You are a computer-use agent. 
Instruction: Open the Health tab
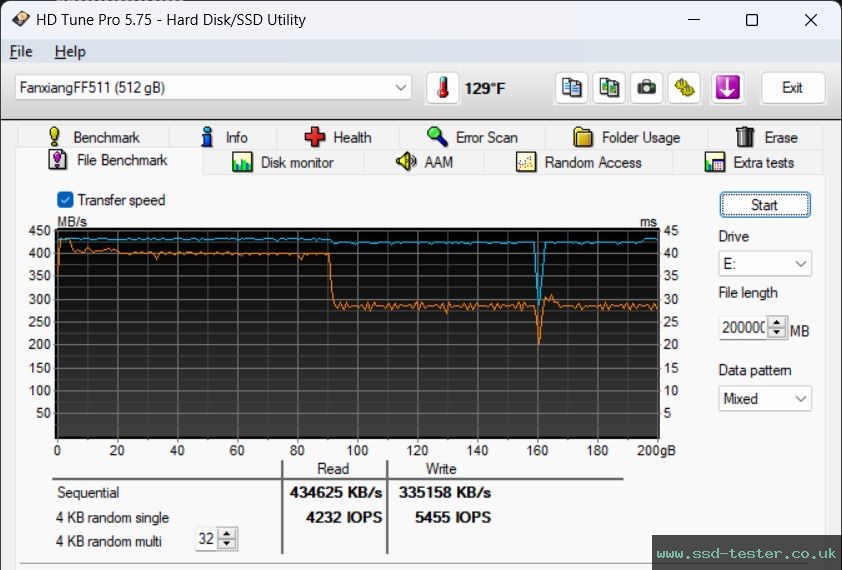point(338,137)
